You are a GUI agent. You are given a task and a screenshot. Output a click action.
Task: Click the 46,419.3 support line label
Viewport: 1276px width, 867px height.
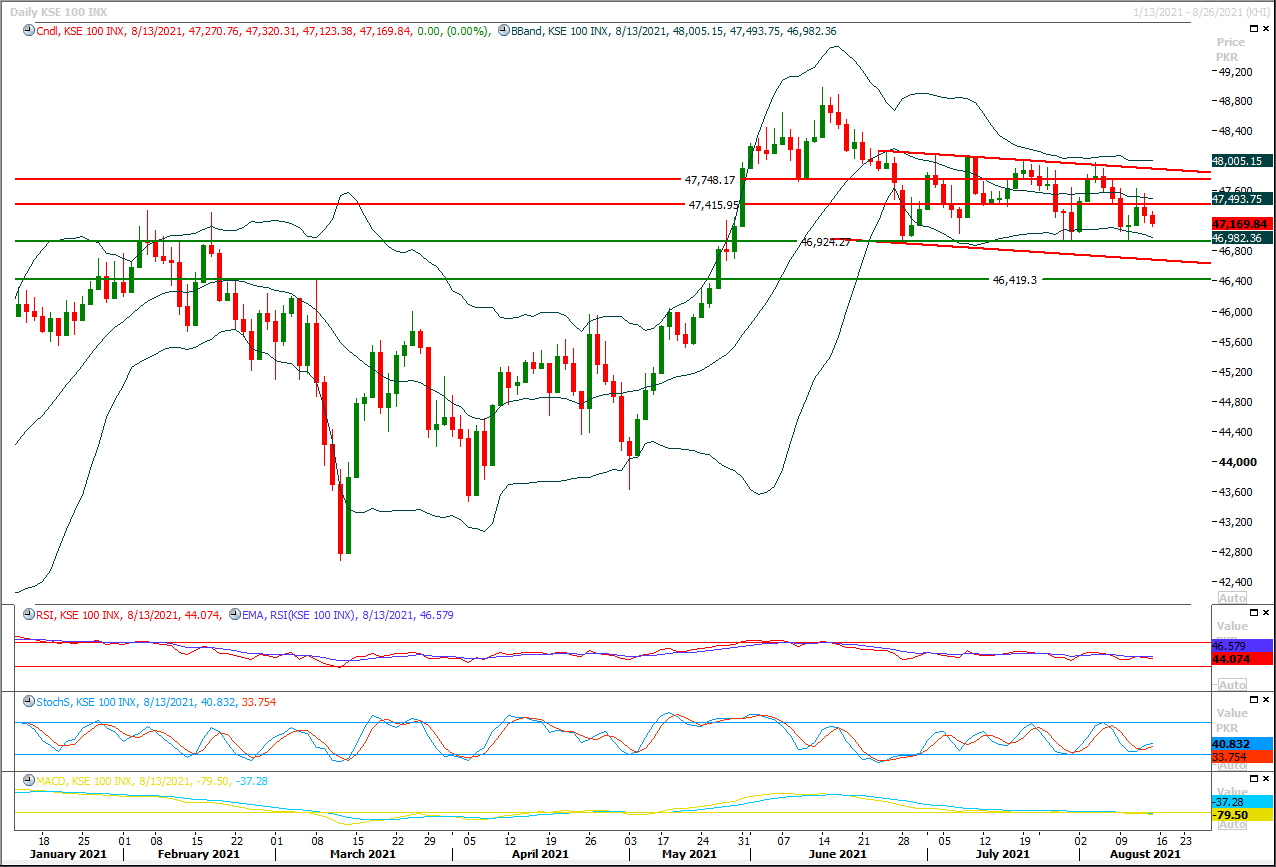click(1015, 281)
